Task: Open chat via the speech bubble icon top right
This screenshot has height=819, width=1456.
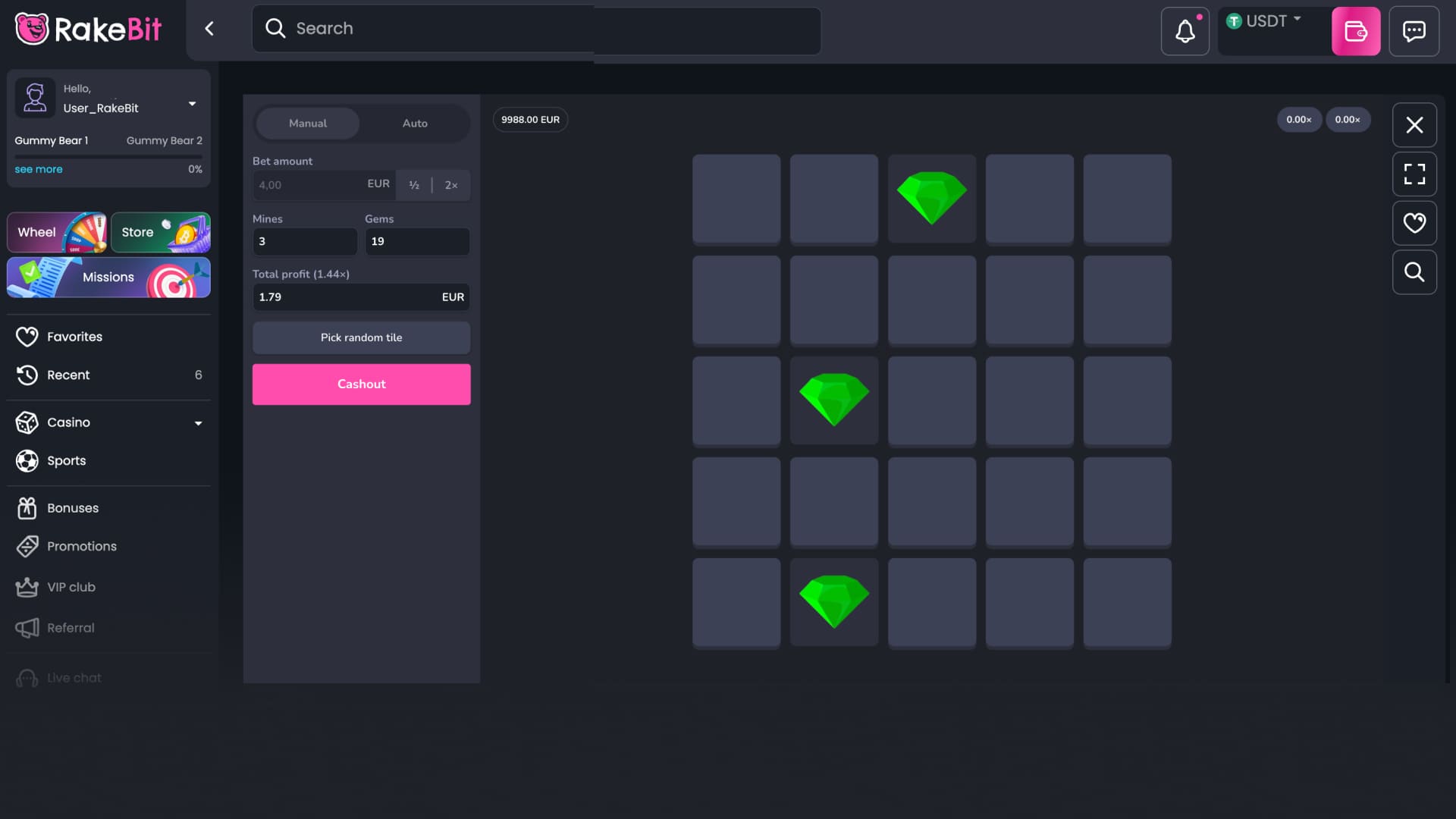Action: (1414, 30)
